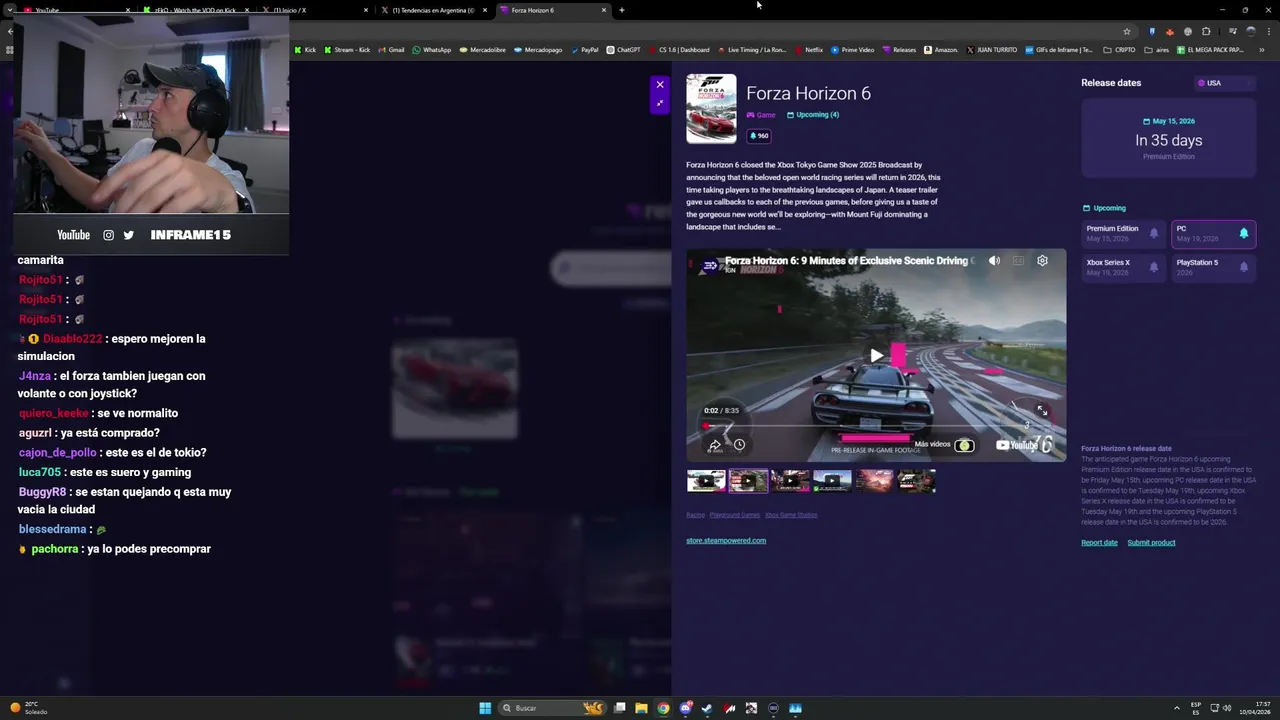Switch to the Watch the VOD on Kick tab

[x=196, y=10]
